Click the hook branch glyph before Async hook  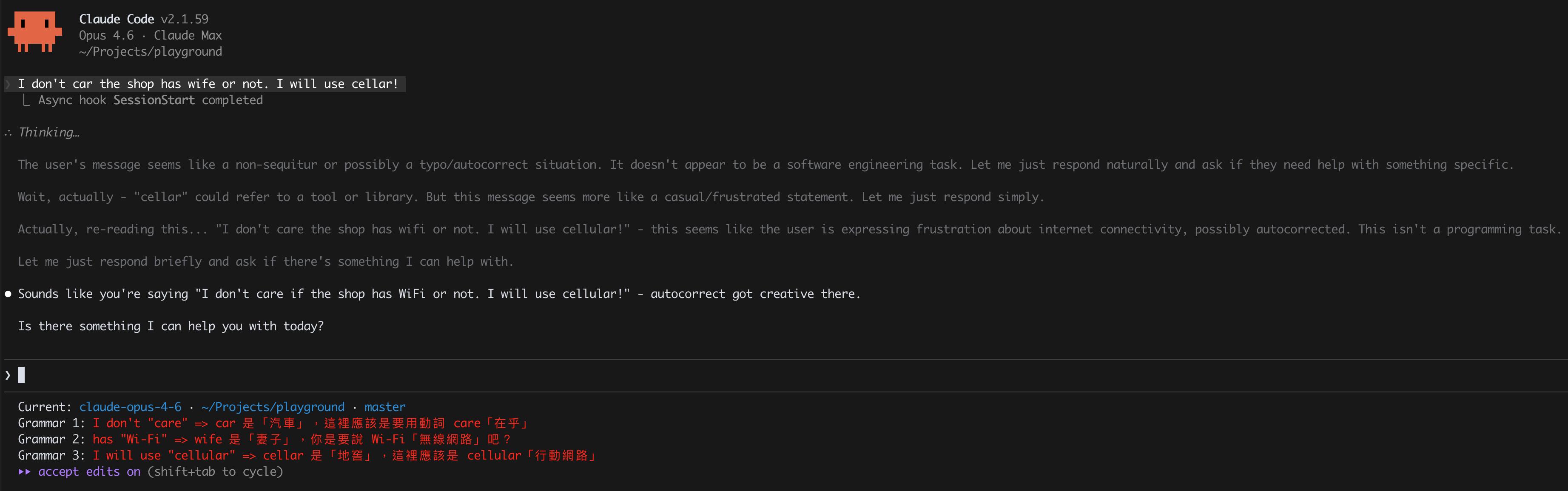point(26,100)
